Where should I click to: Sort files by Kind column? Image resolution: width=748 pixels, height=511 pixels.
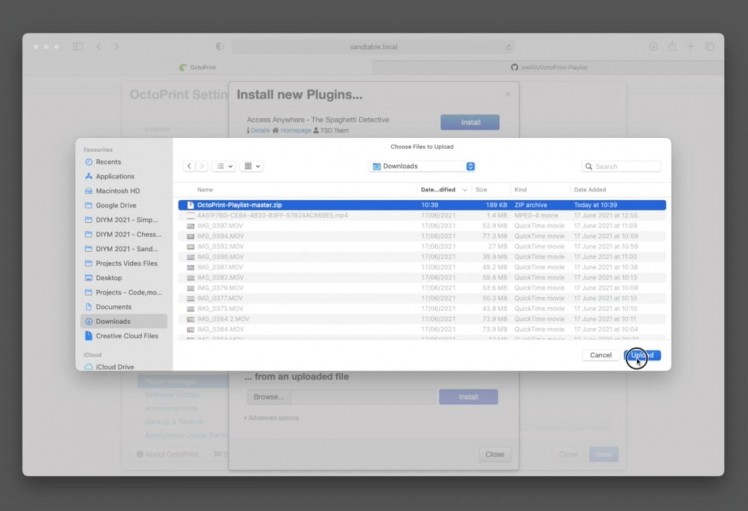click(x=520, y=189)
